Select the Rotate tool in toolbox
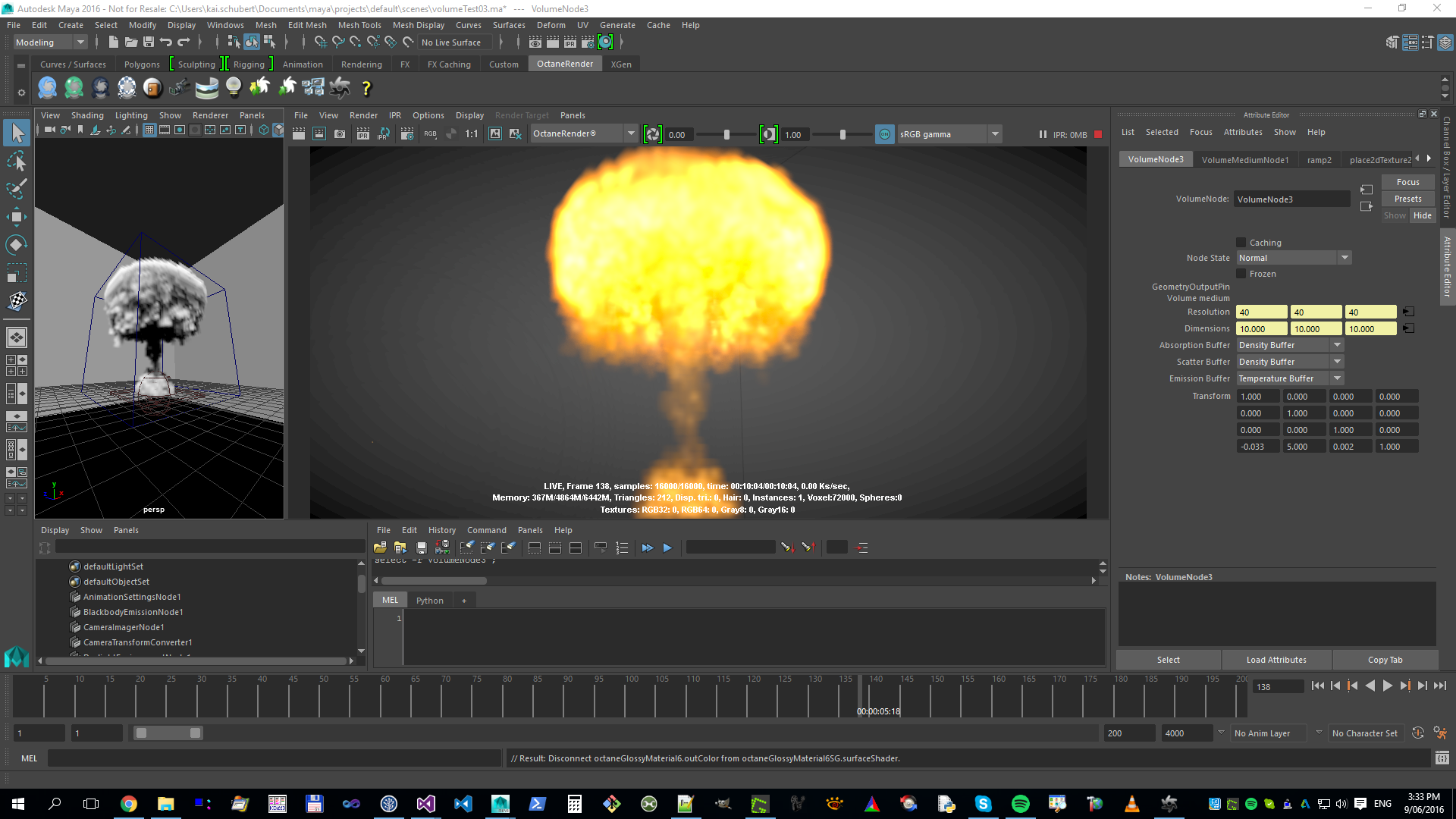1456x819 pixels. pyautogui.click(x=17, y=245)
